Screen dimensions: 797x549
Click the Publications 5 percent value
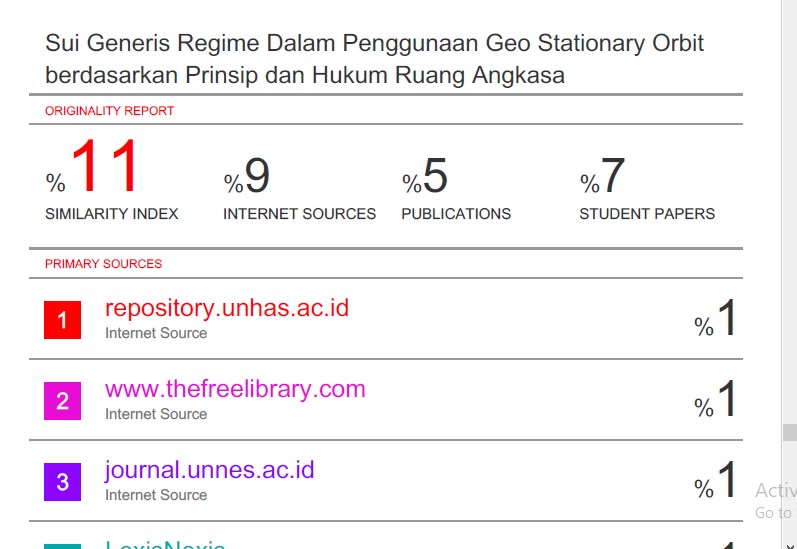pyautogui.click(x=434, y=176)
